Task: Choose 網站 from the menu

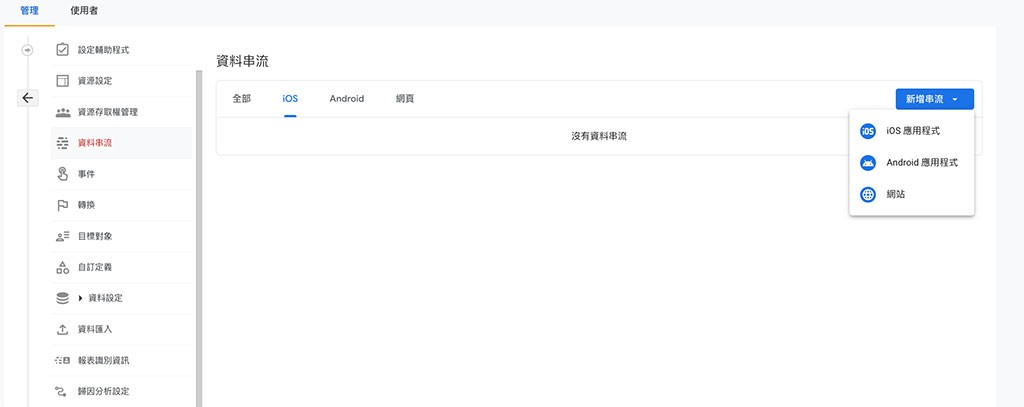Action: [x=912, y=194]
